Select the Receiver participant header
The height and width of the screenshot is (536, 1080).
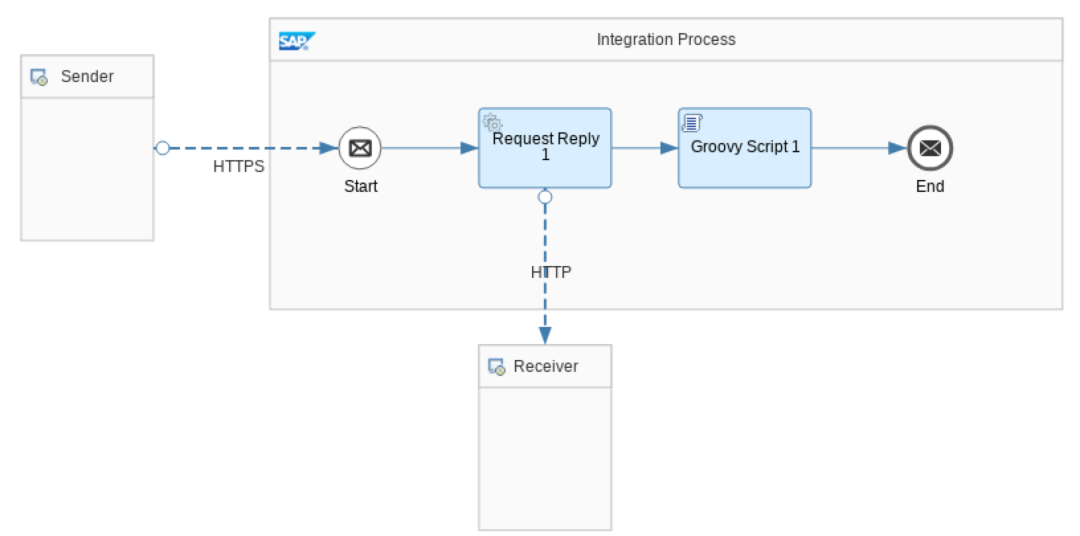pos(545,366)
